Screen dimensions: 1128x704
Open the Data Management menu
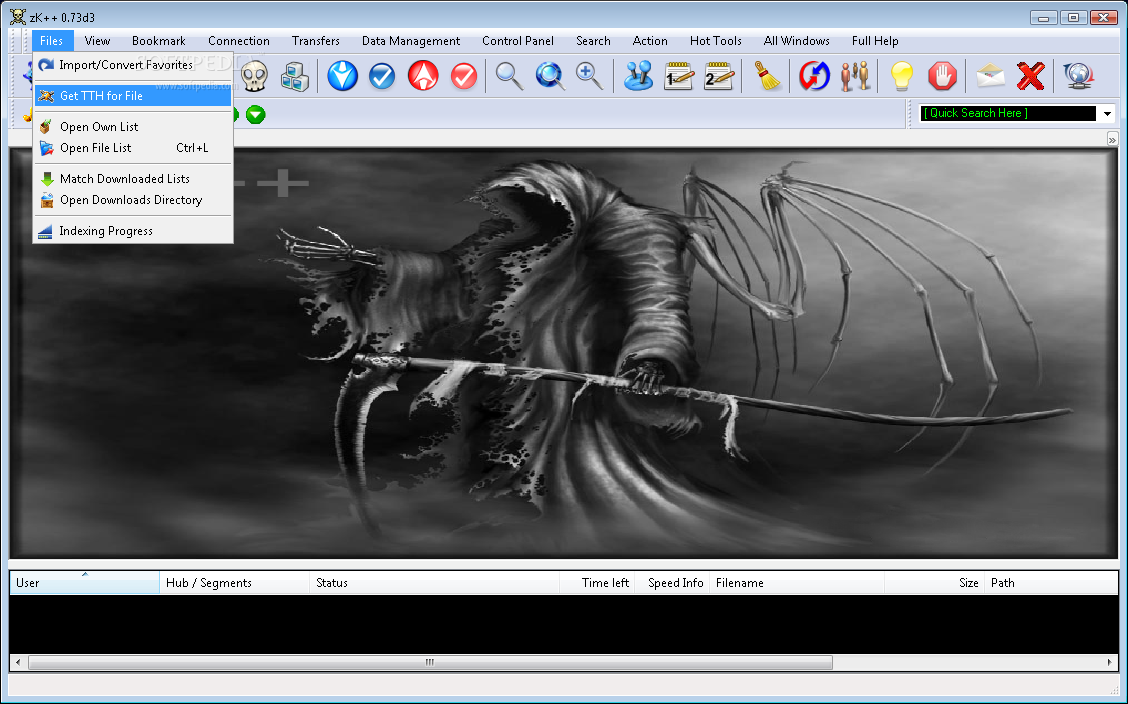pyautogui.click(x=411, y=41)
